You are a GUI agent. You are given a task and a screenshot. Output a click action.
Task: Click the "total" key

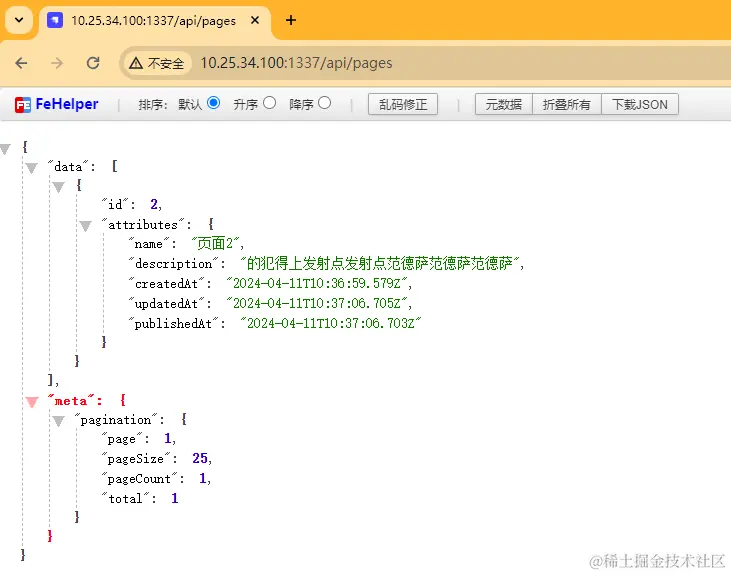(x=125, y=499)
